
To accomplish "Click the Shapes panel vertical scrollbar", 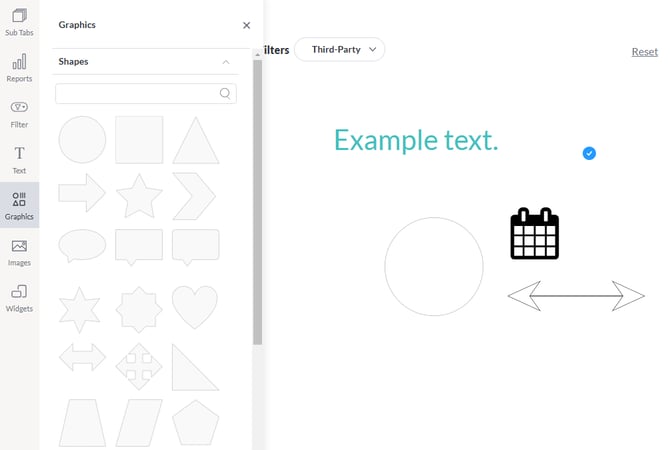I will (x=257, y=200).
